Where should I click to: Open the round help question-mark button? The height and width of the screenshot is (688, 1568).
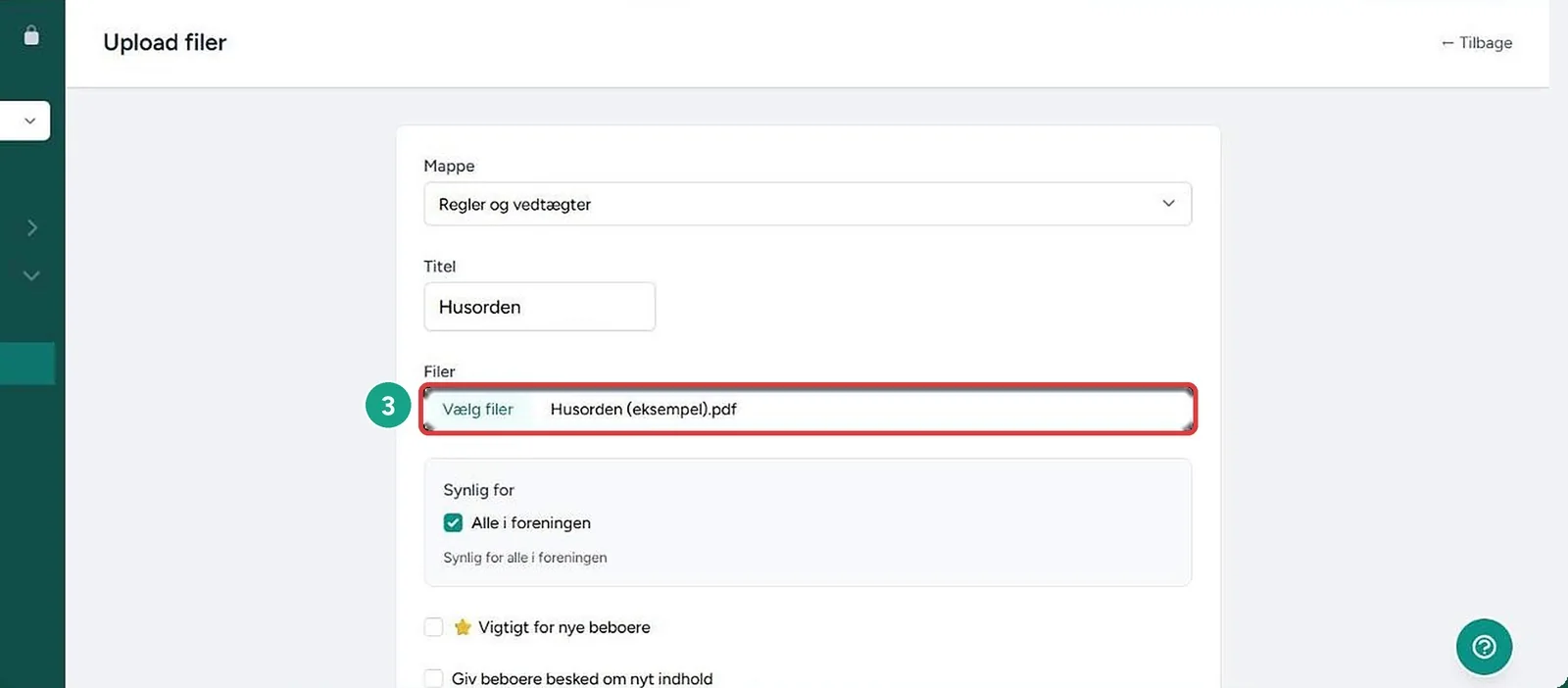pyautogui.click(x=1484, y=647)
